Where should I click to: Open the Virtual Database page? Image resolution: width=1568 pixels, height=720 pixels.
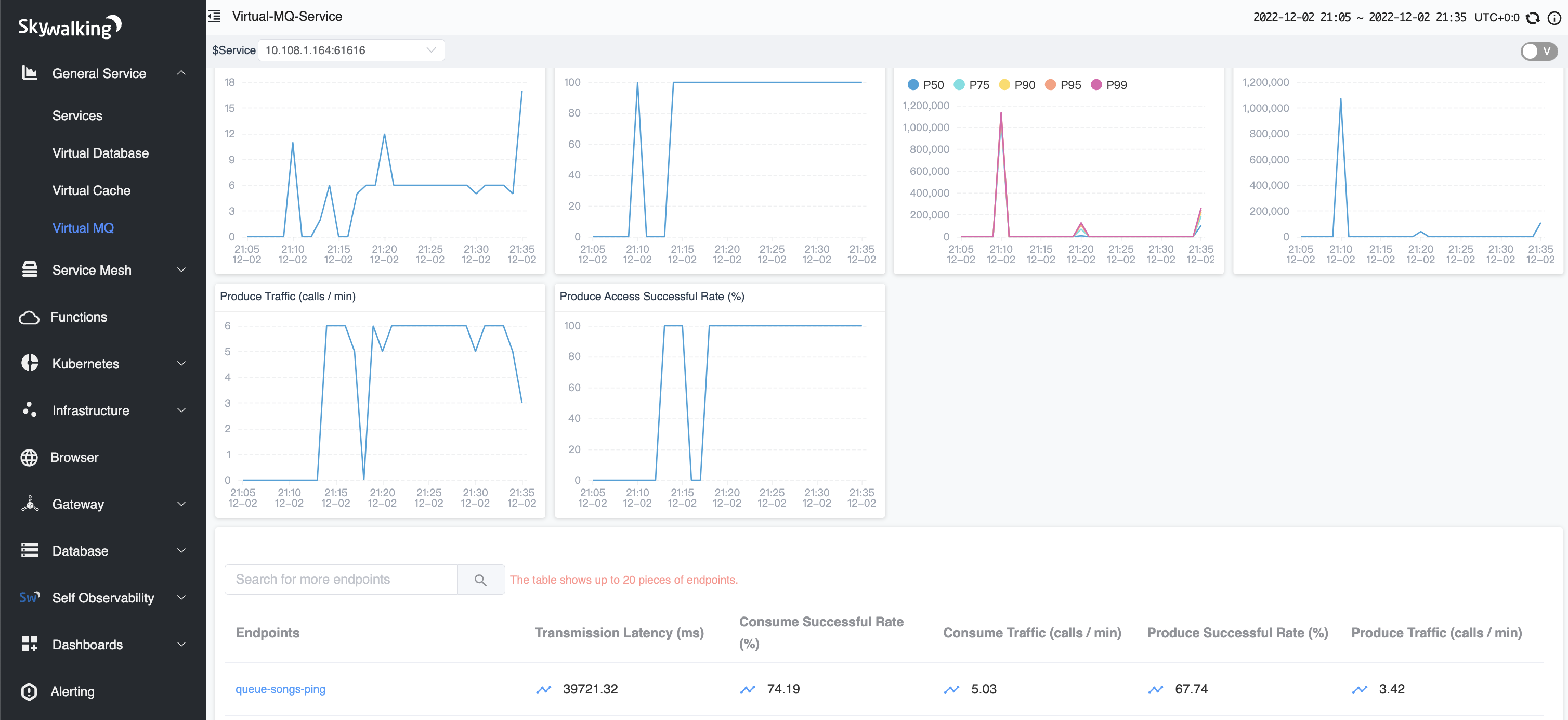click(100, 153)
